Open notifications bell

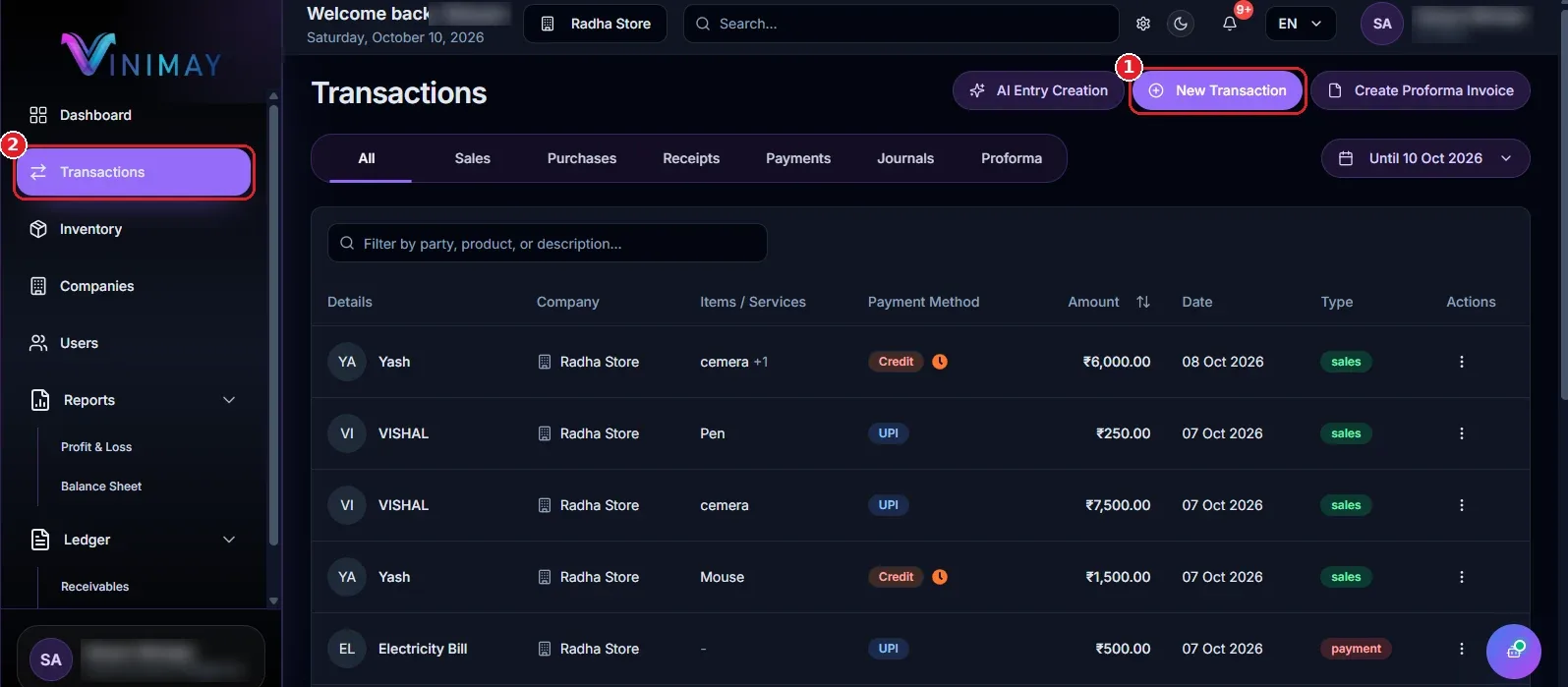[1230, 24]
